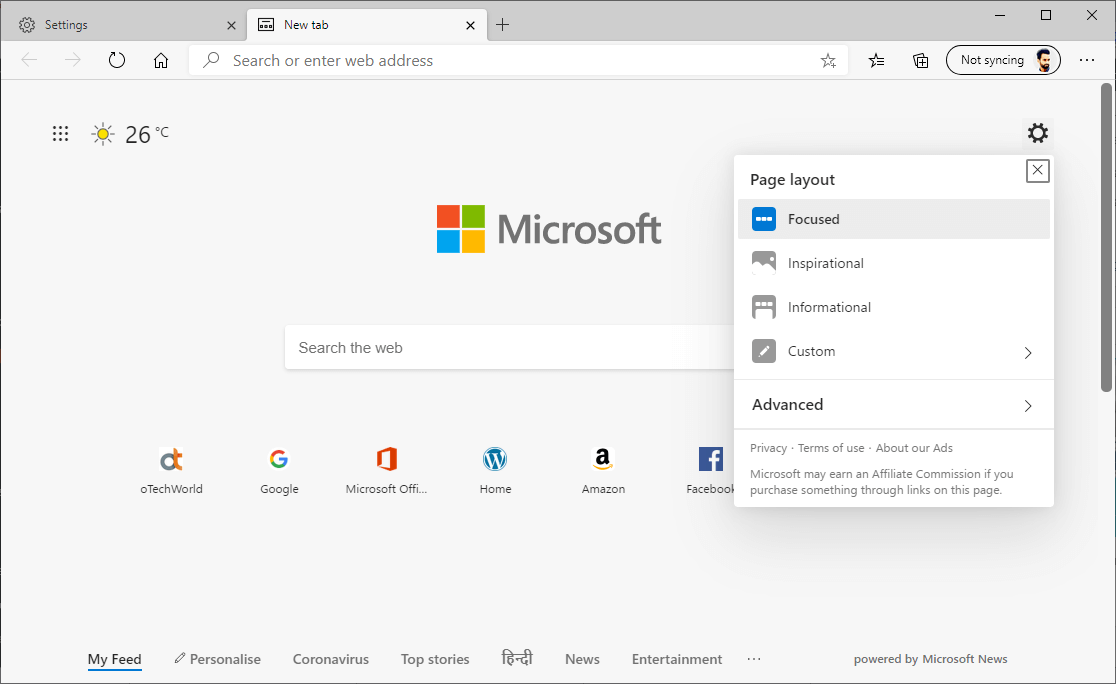
Task: Select the Informational layout option
Action: pos(894,307)
